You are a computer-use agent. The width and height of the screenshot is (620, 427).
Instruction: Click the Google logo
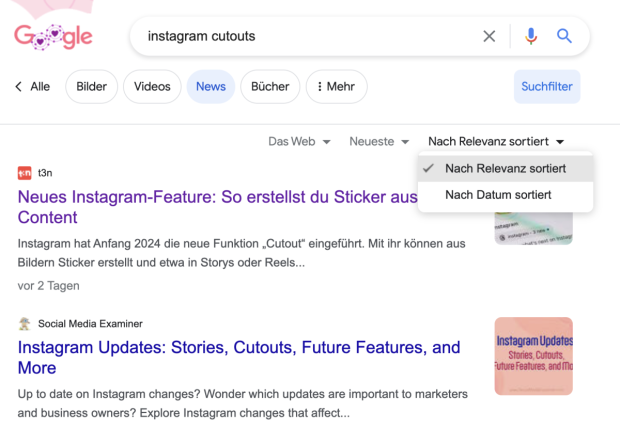(x=53, y=36)
